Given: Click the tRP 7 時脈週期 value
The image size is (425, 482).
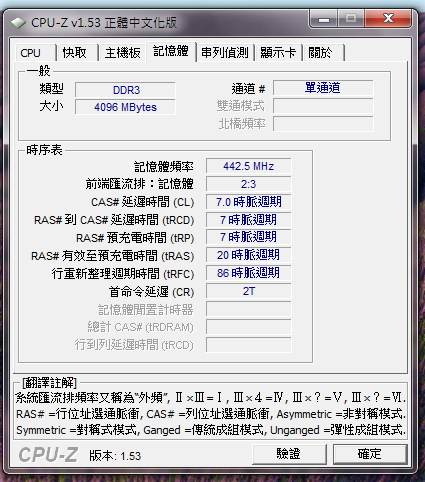Looking at the screenshot, I should (x=249, y=237).
